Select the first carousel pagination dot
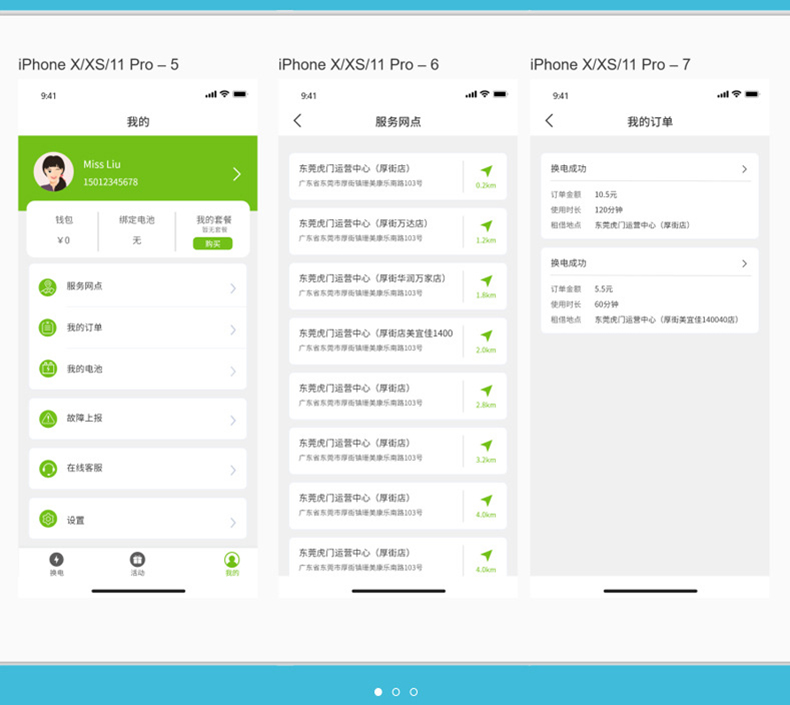The width and height of the screenshot is (790, 705). point(378,692)
